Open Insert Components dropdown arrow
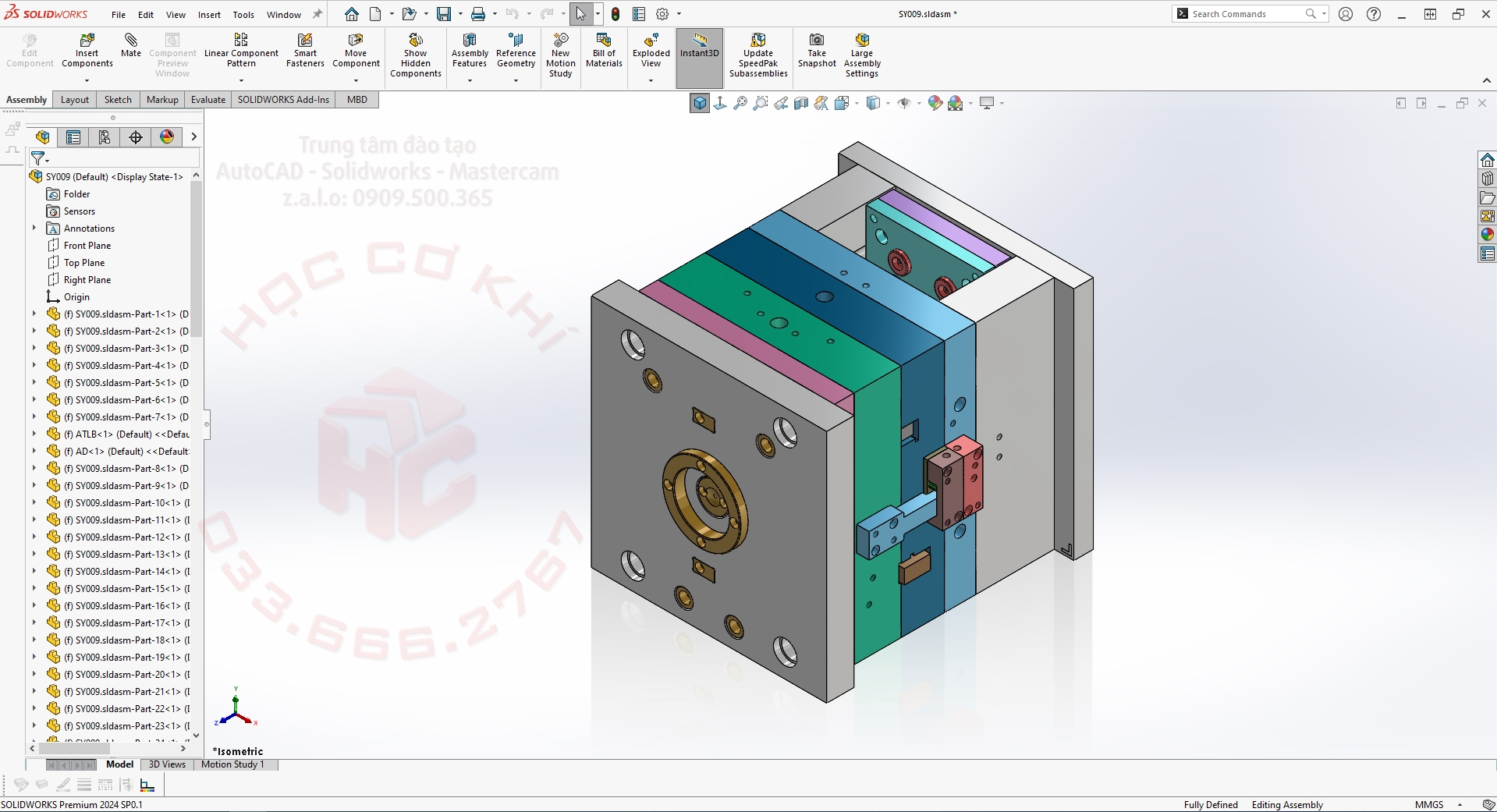The height and width of the screenshot is (812, 1497). tap(87, 80)
